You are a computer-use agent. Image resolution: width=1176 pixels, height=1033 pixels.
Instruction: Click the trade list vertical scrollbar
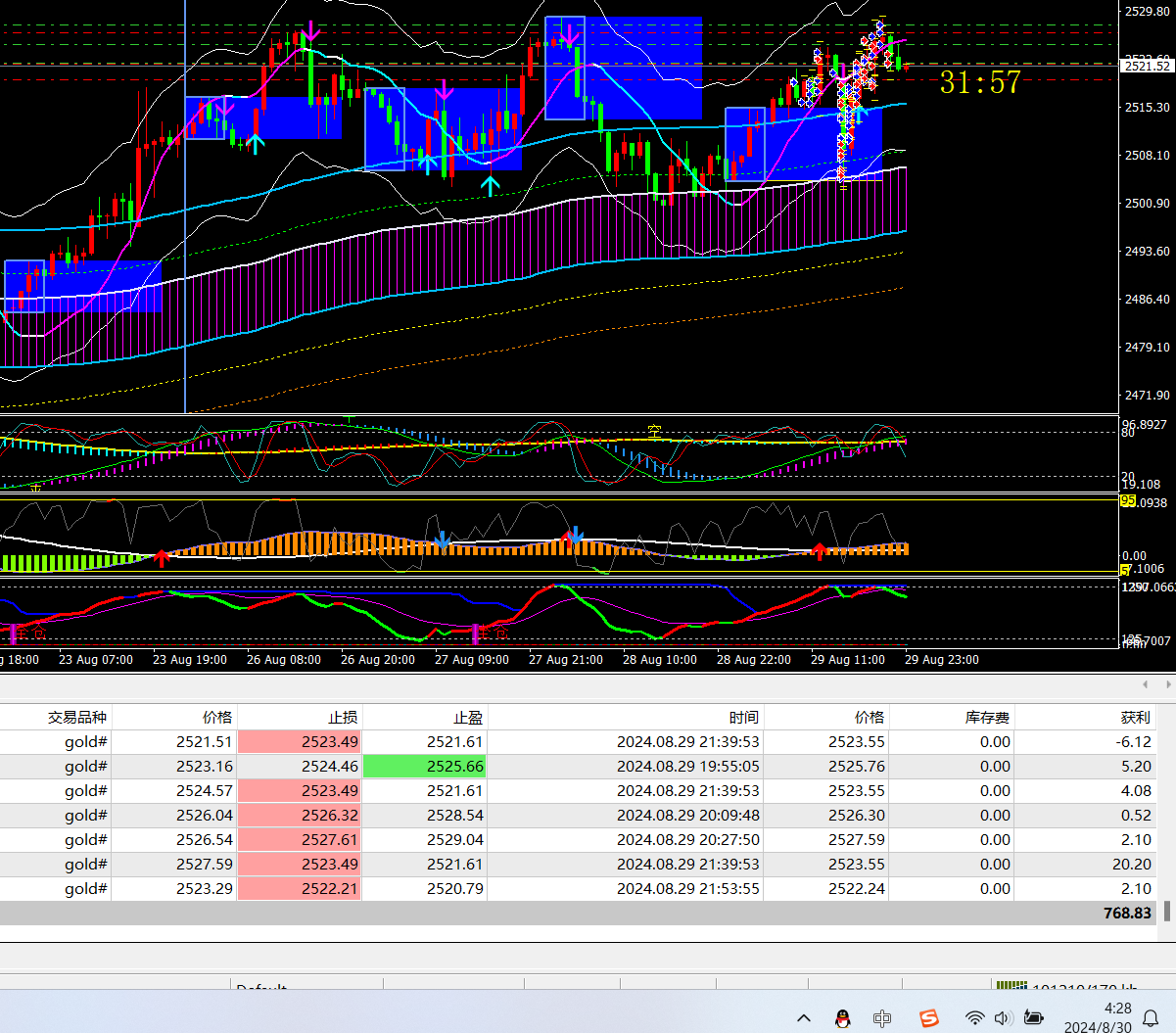(1167, 912)
